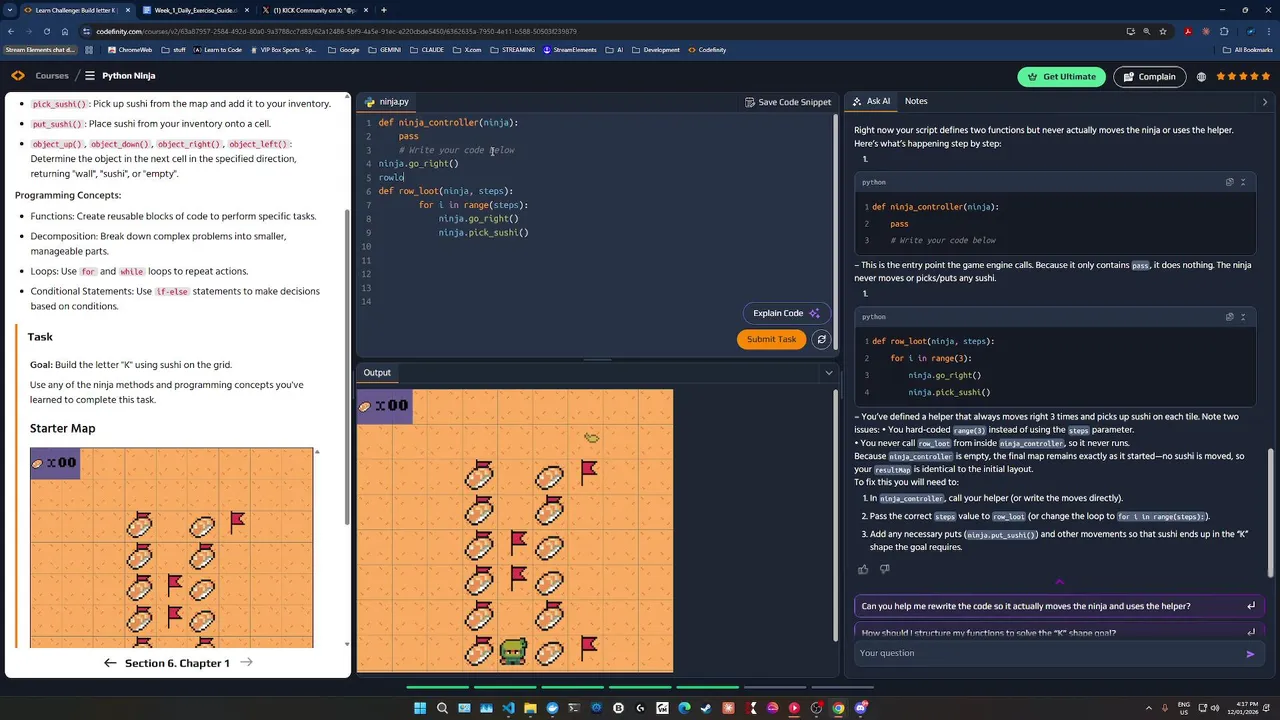Open Learn to Code bookmark
The image size is (1280, 720).
(x=218, y=50)
